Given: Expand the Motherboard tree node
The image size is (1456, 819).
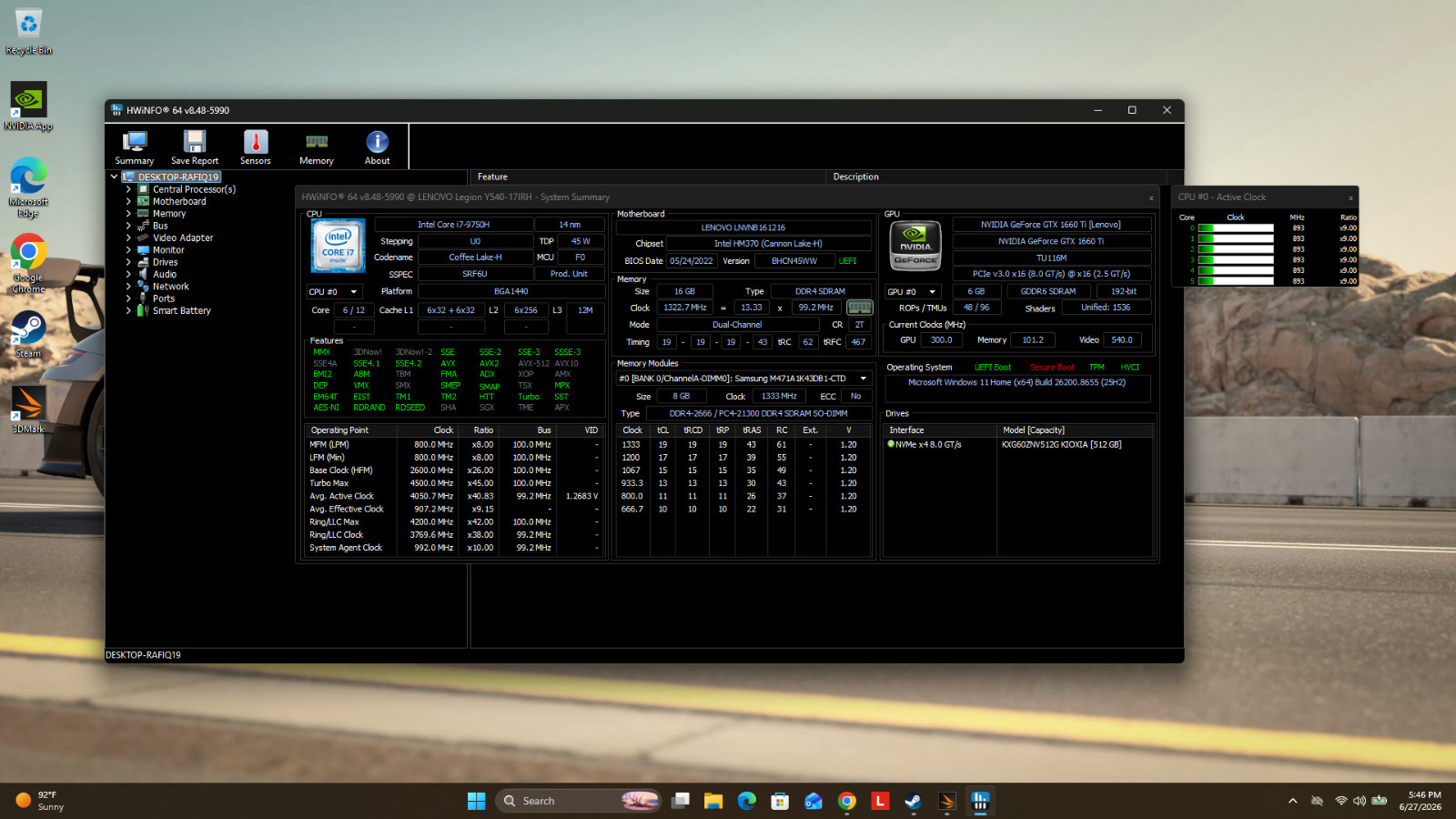Looking at the screenshot, I should [128, 201].
